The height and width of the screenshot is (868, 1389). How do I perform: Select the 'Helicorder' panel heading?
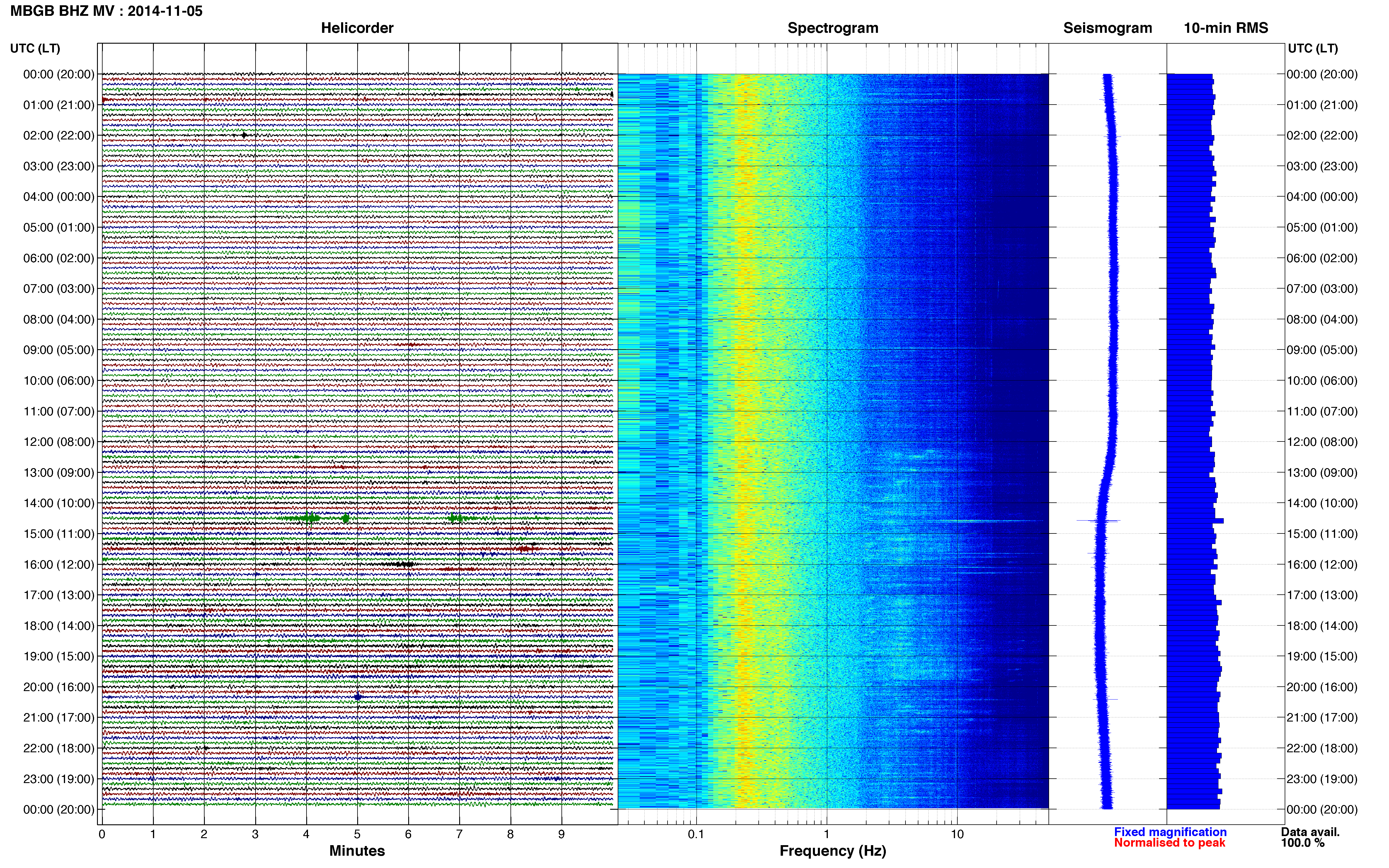357,28
